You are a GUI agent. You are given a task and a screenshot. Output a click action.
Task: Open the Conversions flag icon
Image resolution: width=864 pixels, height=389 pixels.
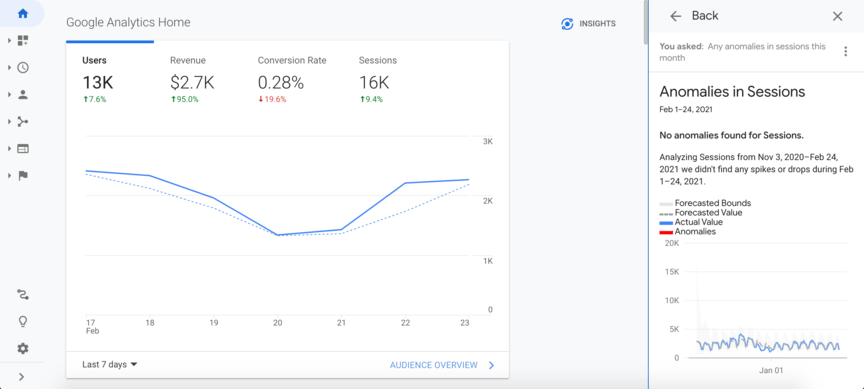click(x=23, y=175)
